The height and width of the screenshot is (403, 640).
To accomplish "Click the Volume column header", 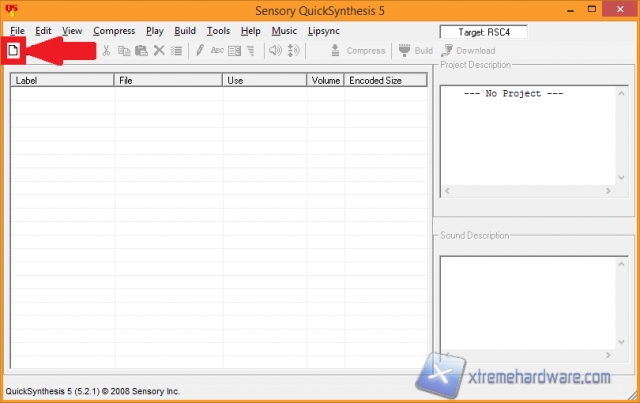I will pos(326,80).
